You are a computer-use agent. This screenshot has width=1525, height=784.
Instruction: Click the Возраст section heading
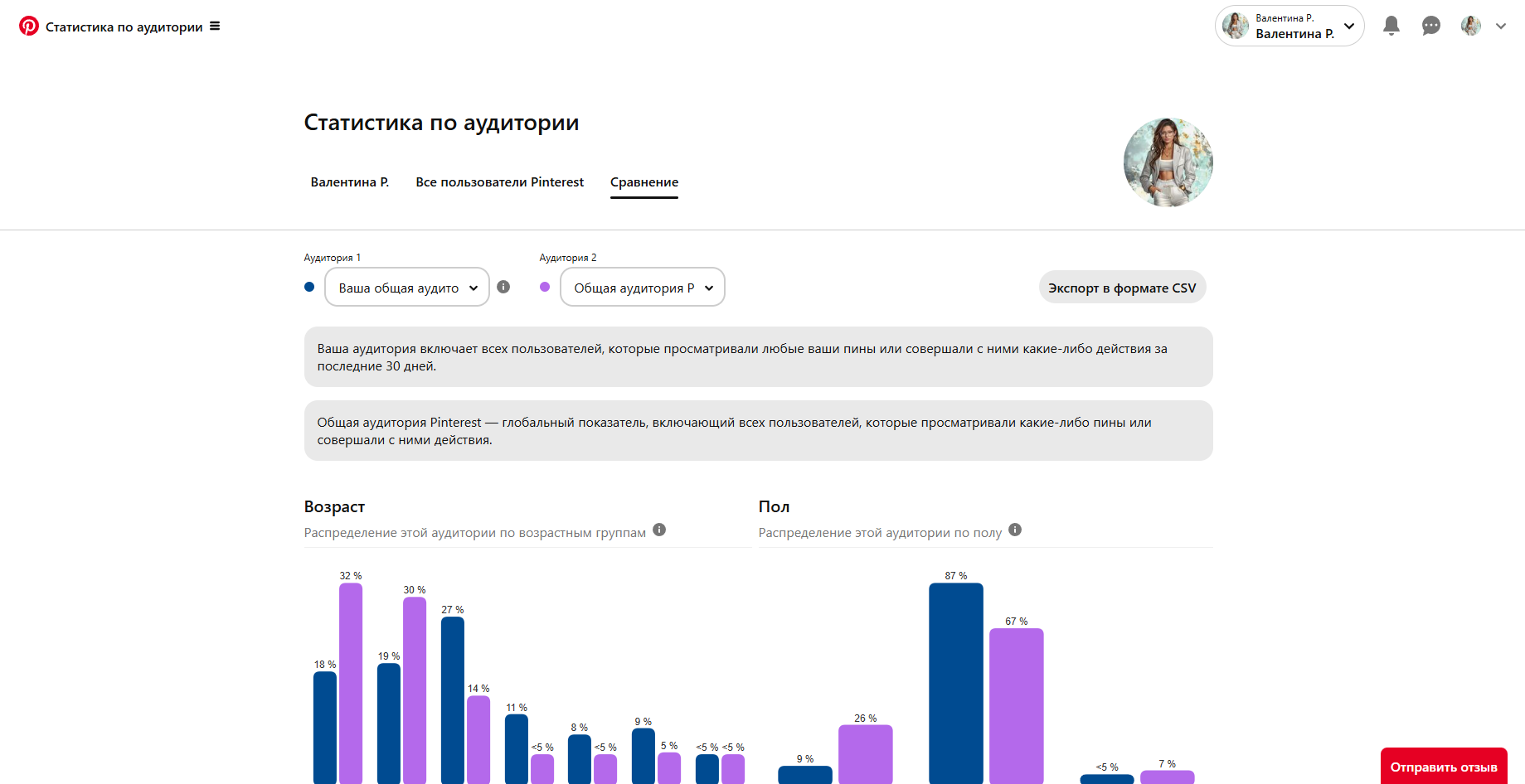[x=334, y=506]
